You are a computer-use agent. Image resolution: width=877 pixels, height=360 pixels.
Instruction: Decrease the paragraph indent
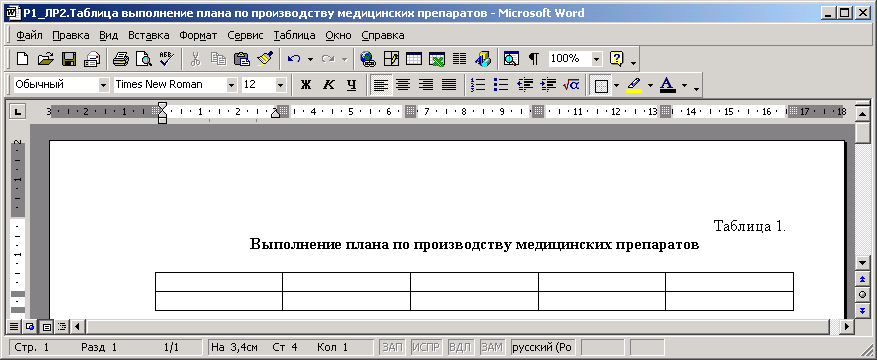point(525,84)
